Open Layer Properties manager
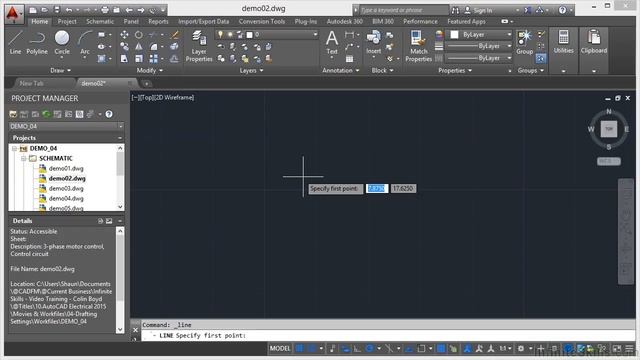 tap(199, 46)
